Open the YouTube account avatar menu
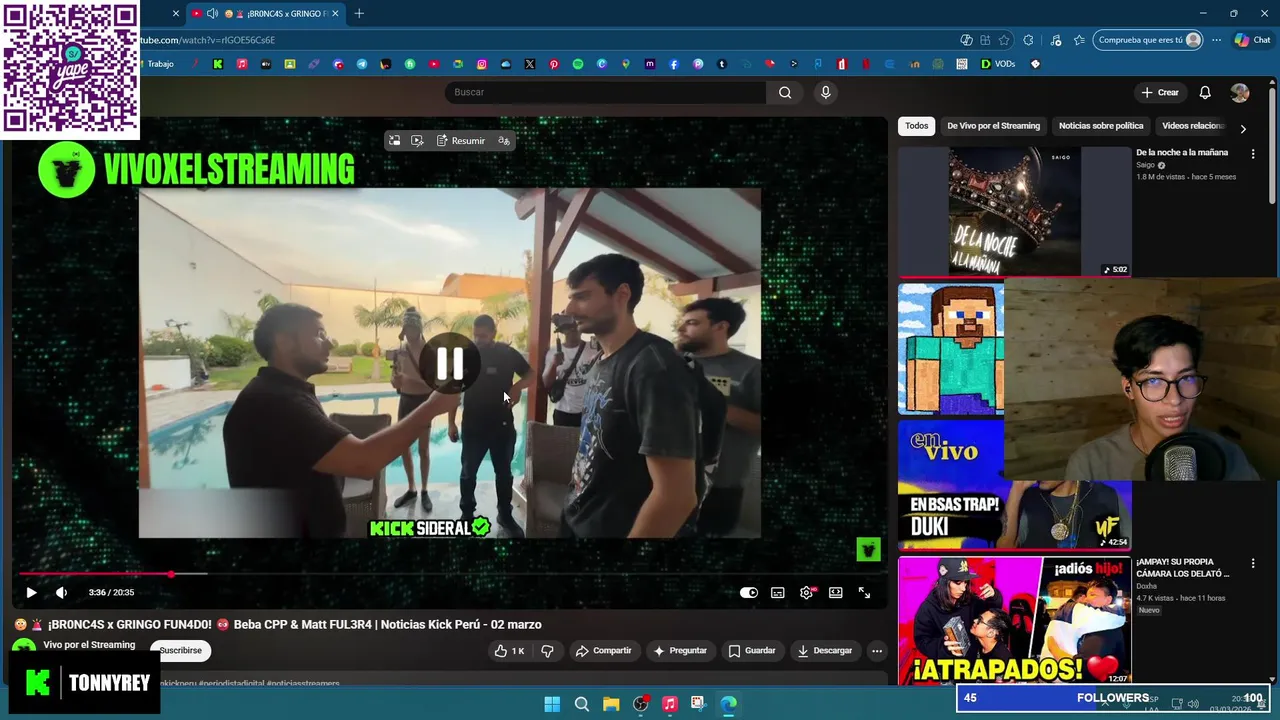Image resolution: width=1280 pixels, height=720 pixels. 1240,92
